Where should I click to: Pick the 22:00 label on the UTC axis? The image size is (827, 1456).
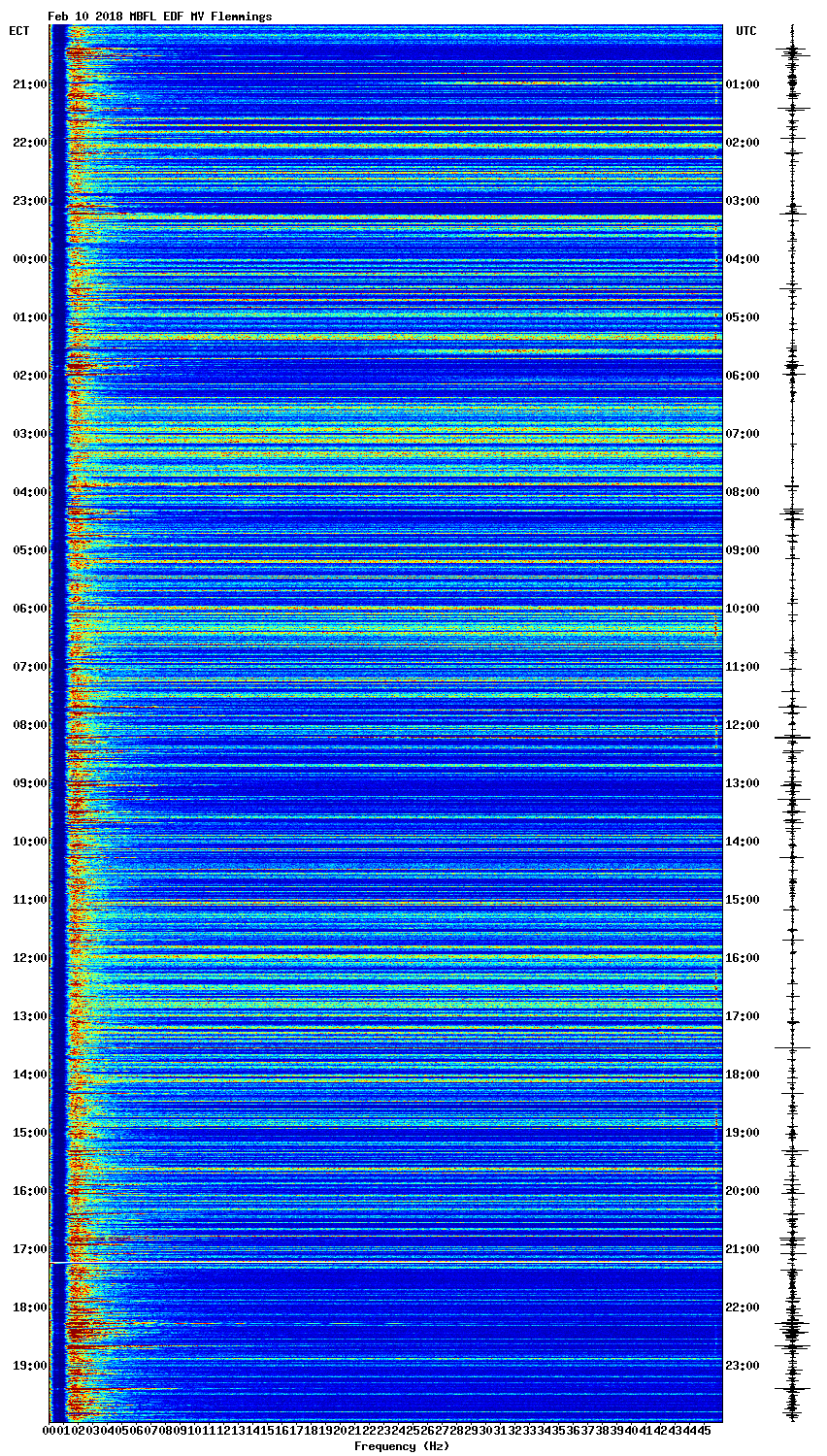pyautogui.click(x=742, y=1307)
